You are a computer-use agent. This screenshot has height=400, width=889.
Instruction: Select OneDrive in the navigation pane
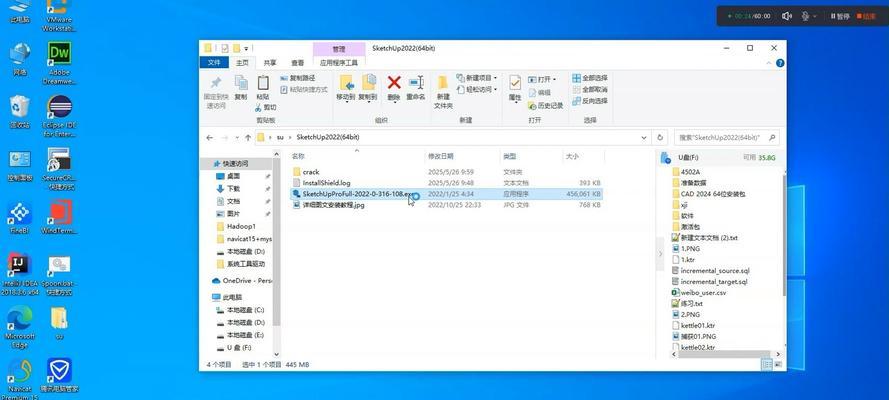241,280
